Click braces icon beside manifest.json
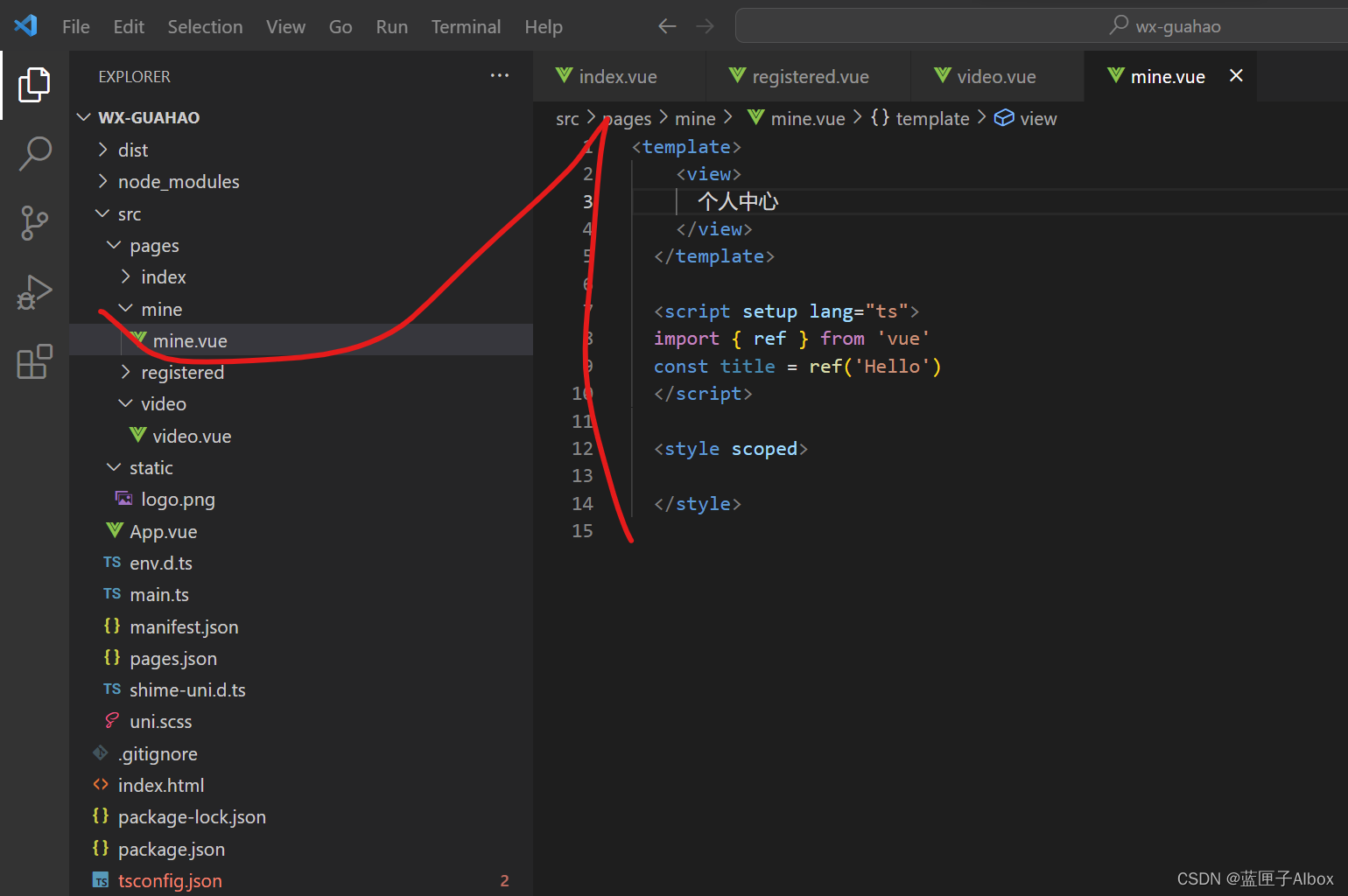This screenshot has height=896, width=1348. click(x=112, y=626)
